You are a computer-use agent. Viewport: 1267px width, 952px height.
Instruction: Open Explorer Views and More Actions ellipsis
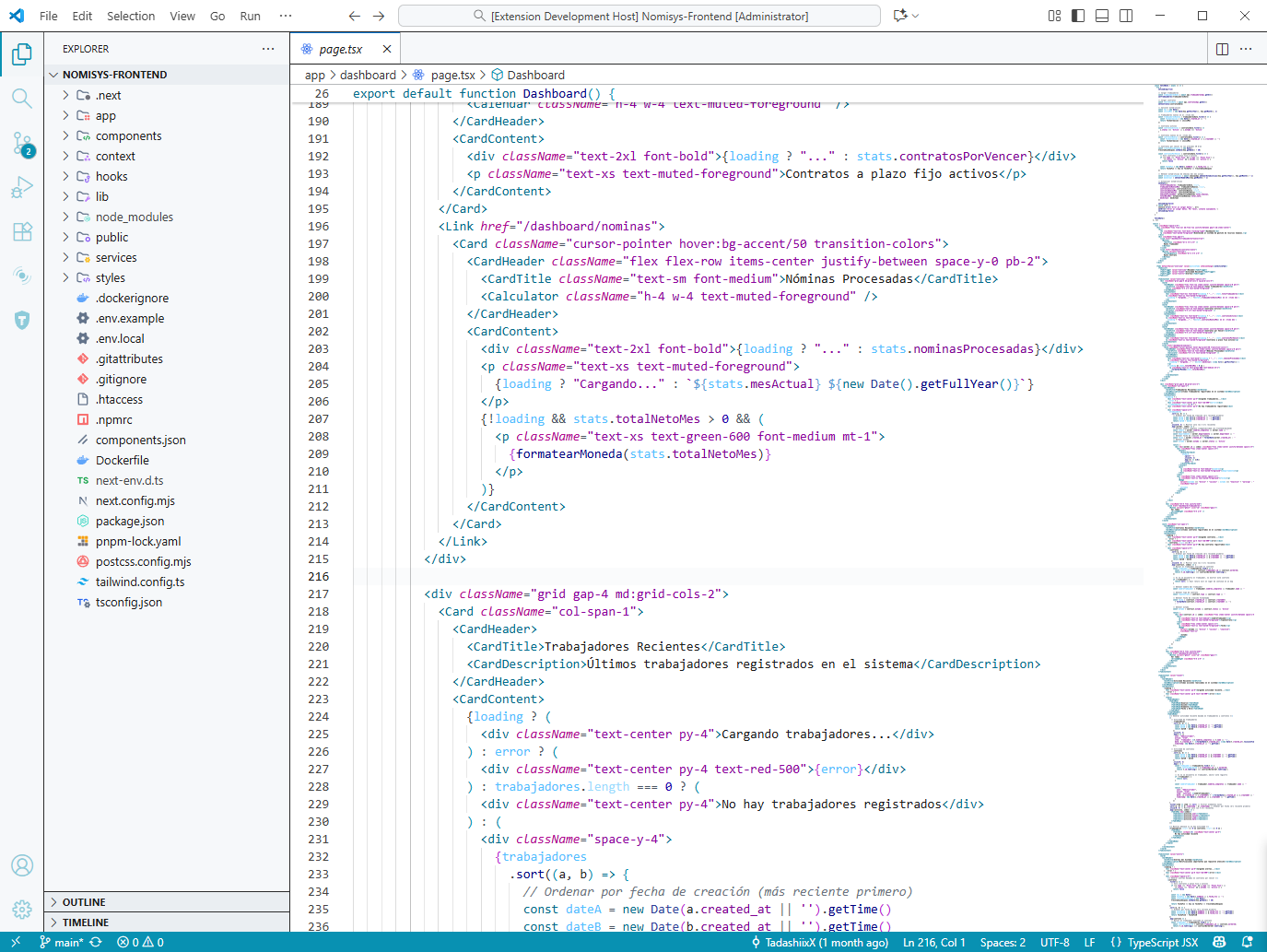[x=268, y=49]
